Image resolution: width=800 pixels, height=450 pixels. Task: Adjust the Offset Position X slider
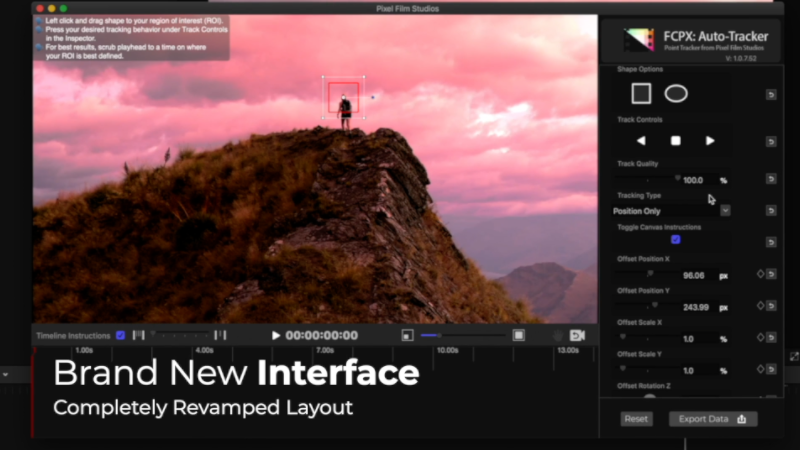coord(648,274)
